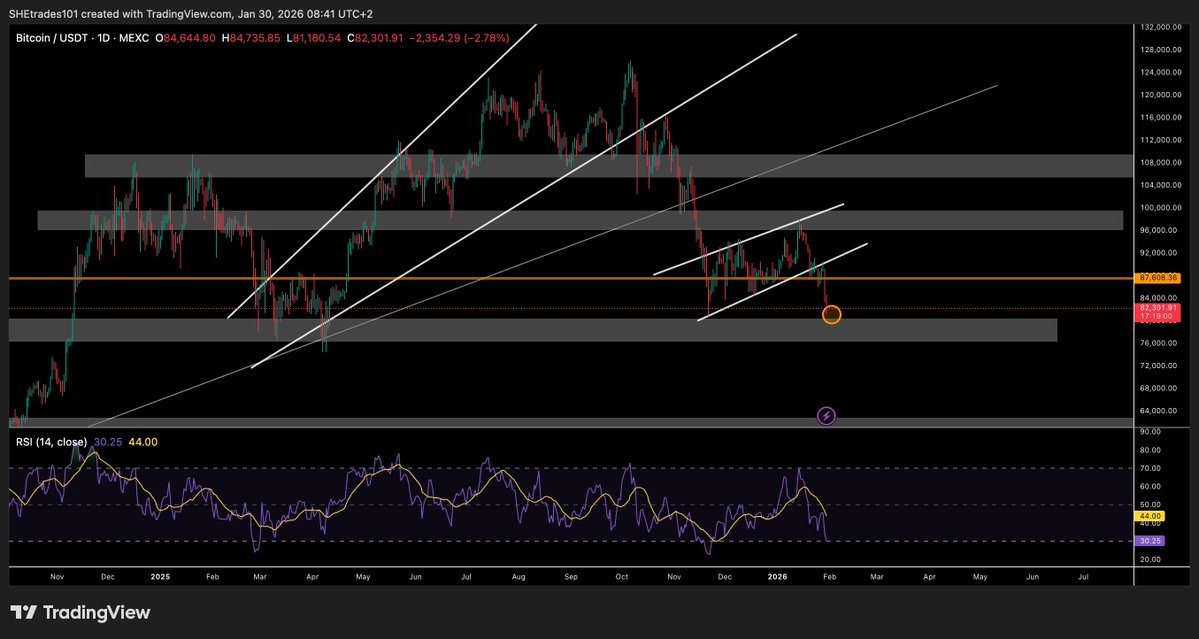This screenshot has height=639, width=1199.
Task: Click the TradingView logo at bottom left
Action: click(80, 612)
